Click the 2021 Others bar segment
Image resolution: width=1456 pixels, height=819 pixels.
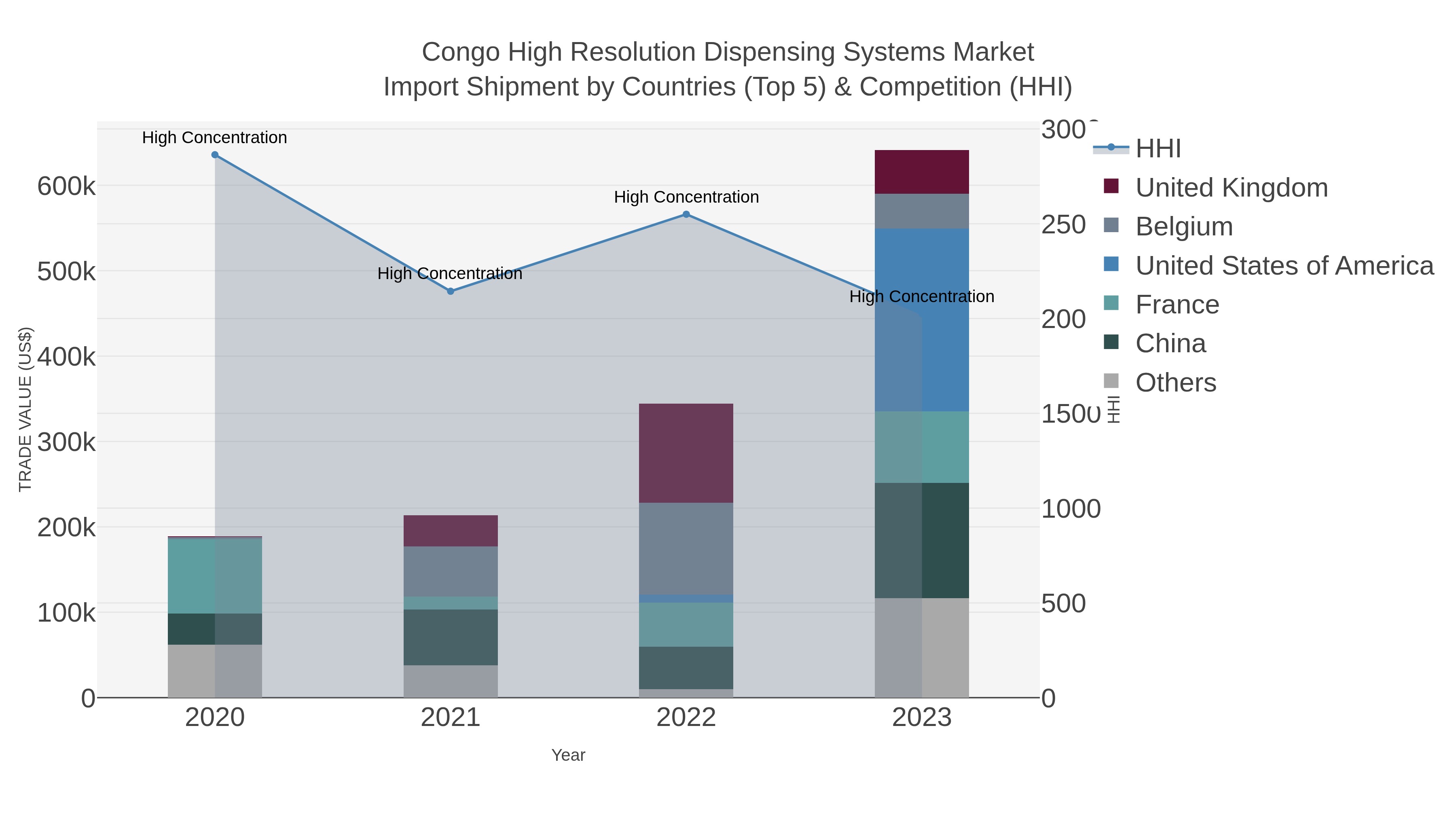pyautogui.click(x=451, y=681)
